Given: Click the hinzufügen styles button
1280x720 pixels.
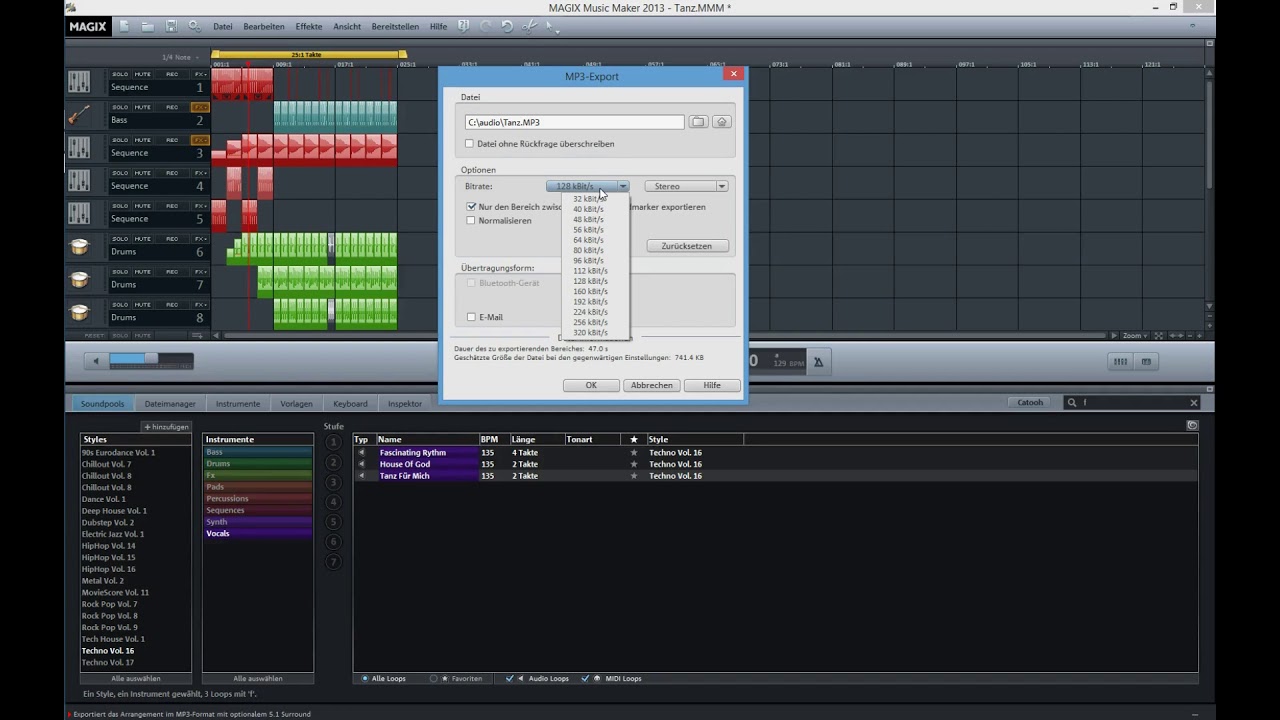Looking at the screenshot, I should [166, 427].
